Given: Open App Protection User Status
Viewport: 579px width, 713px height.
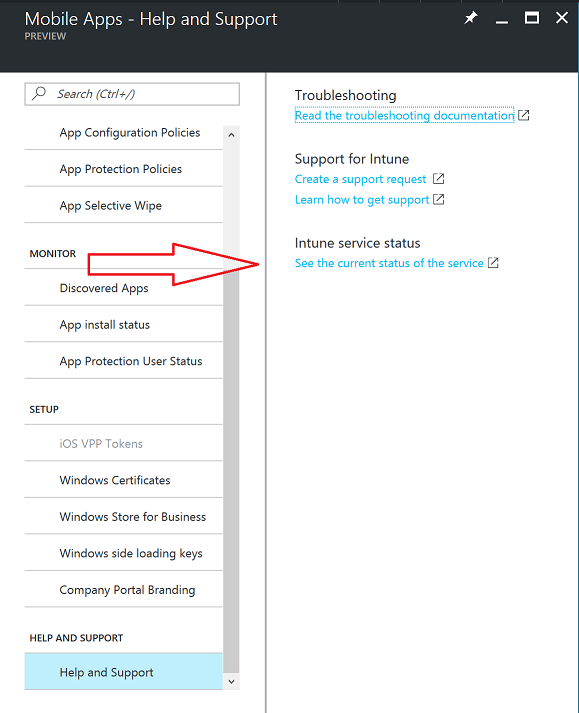Looking at the screenshot, I should 123,361.
